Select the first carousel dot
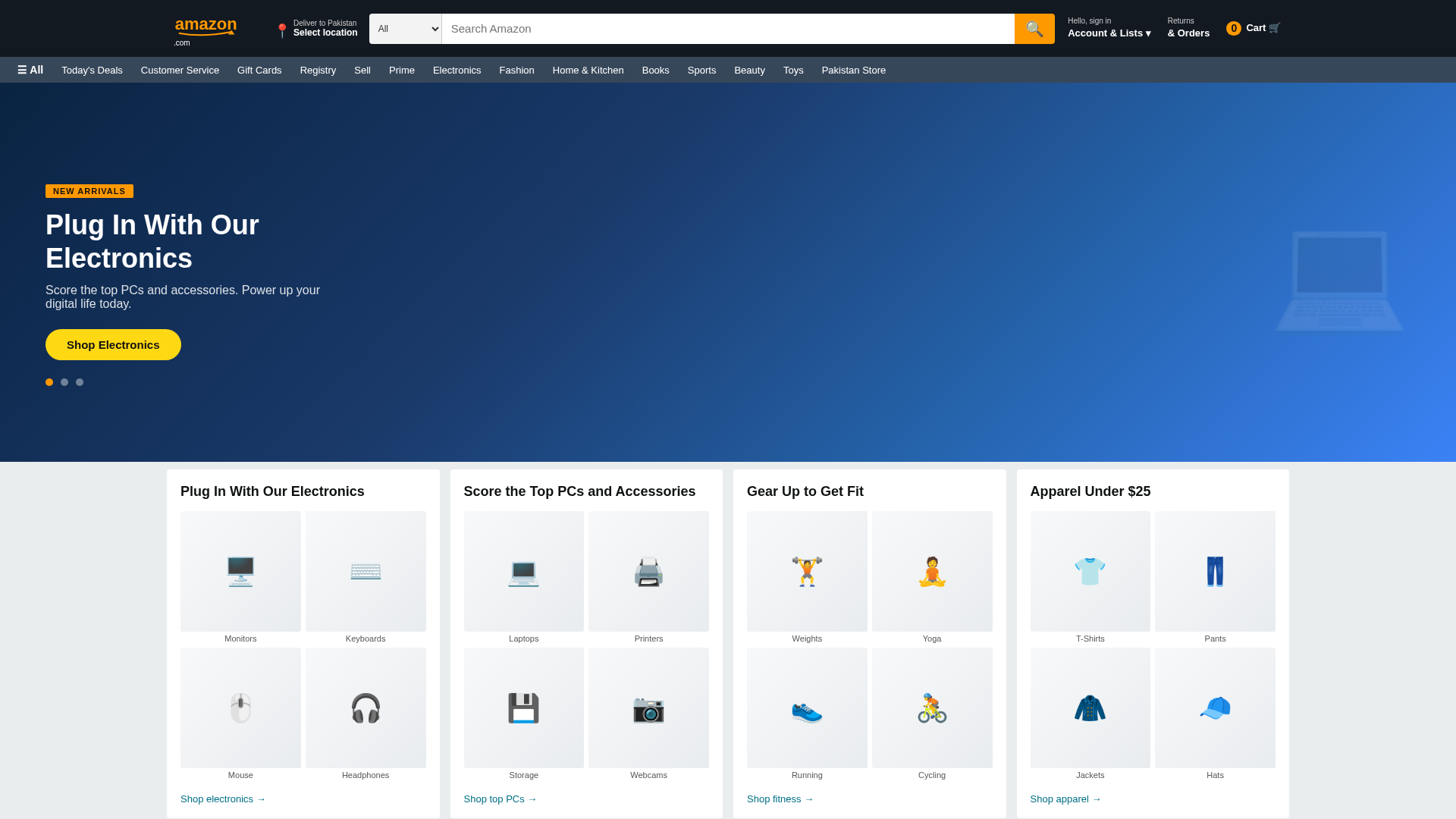The width and height of the screenshot is (1456, 819). 49,382
